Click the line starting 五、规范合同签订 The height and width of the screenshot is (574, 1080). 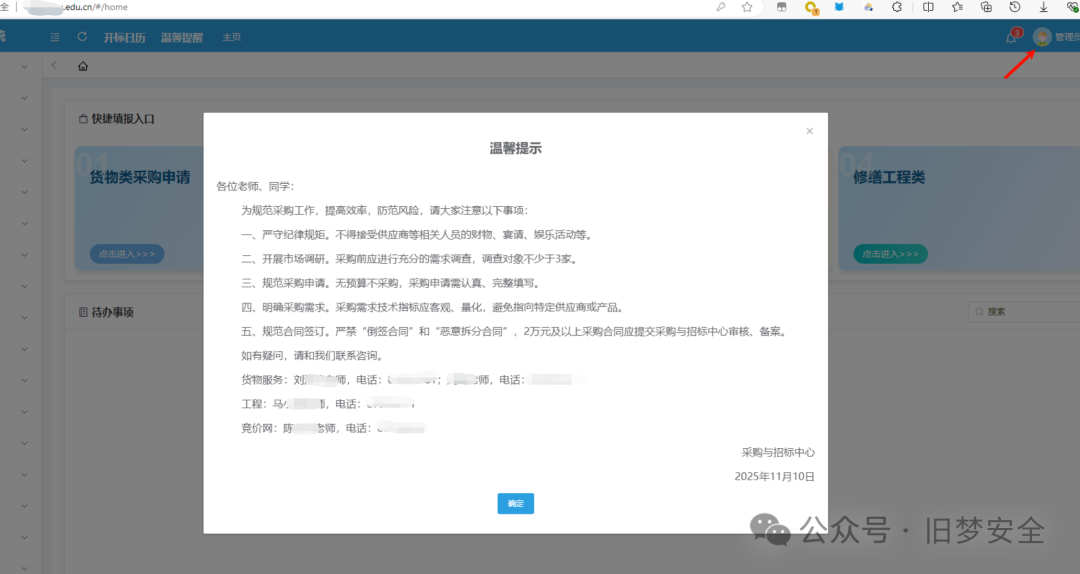click(515, 331)
